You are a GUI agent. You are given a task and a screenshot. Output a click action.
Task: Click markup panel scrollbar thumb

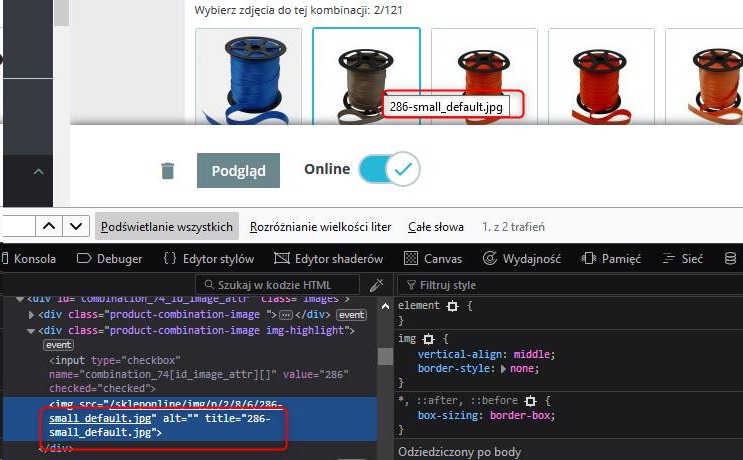[386, 356]
